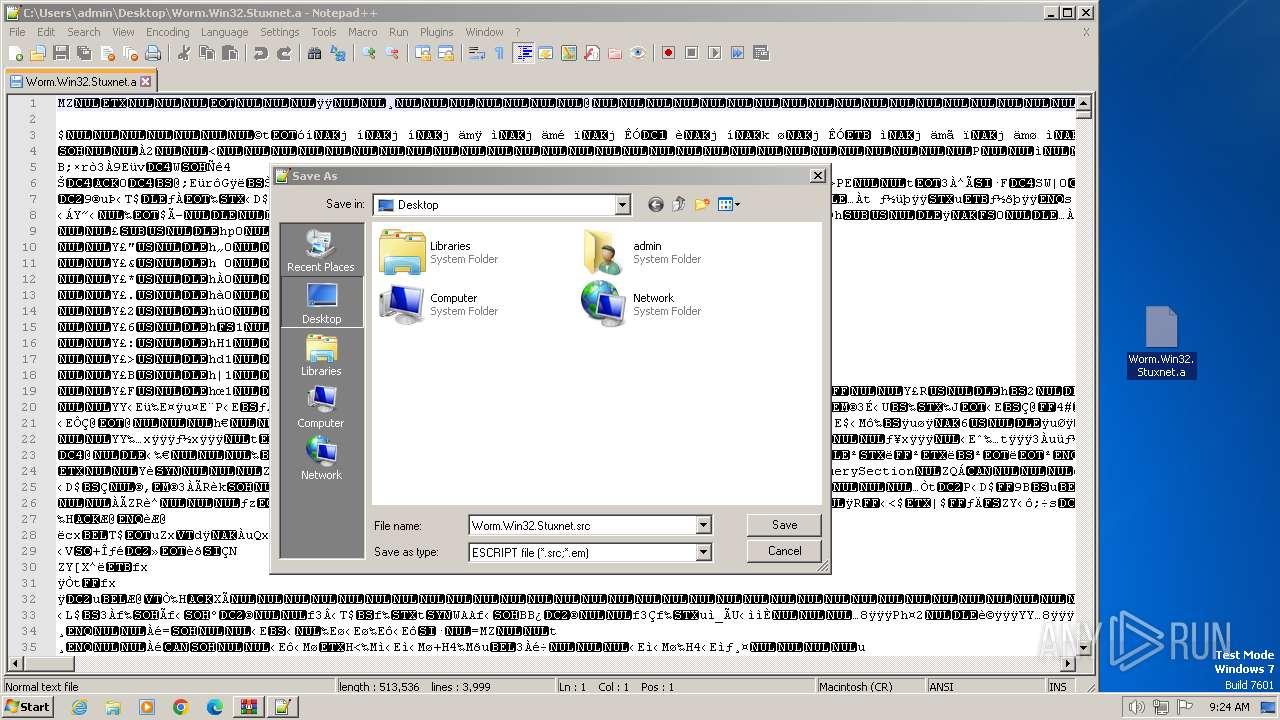
Task: Open the View Menu dropdown in dialog
Action: (x=729, y=204)
